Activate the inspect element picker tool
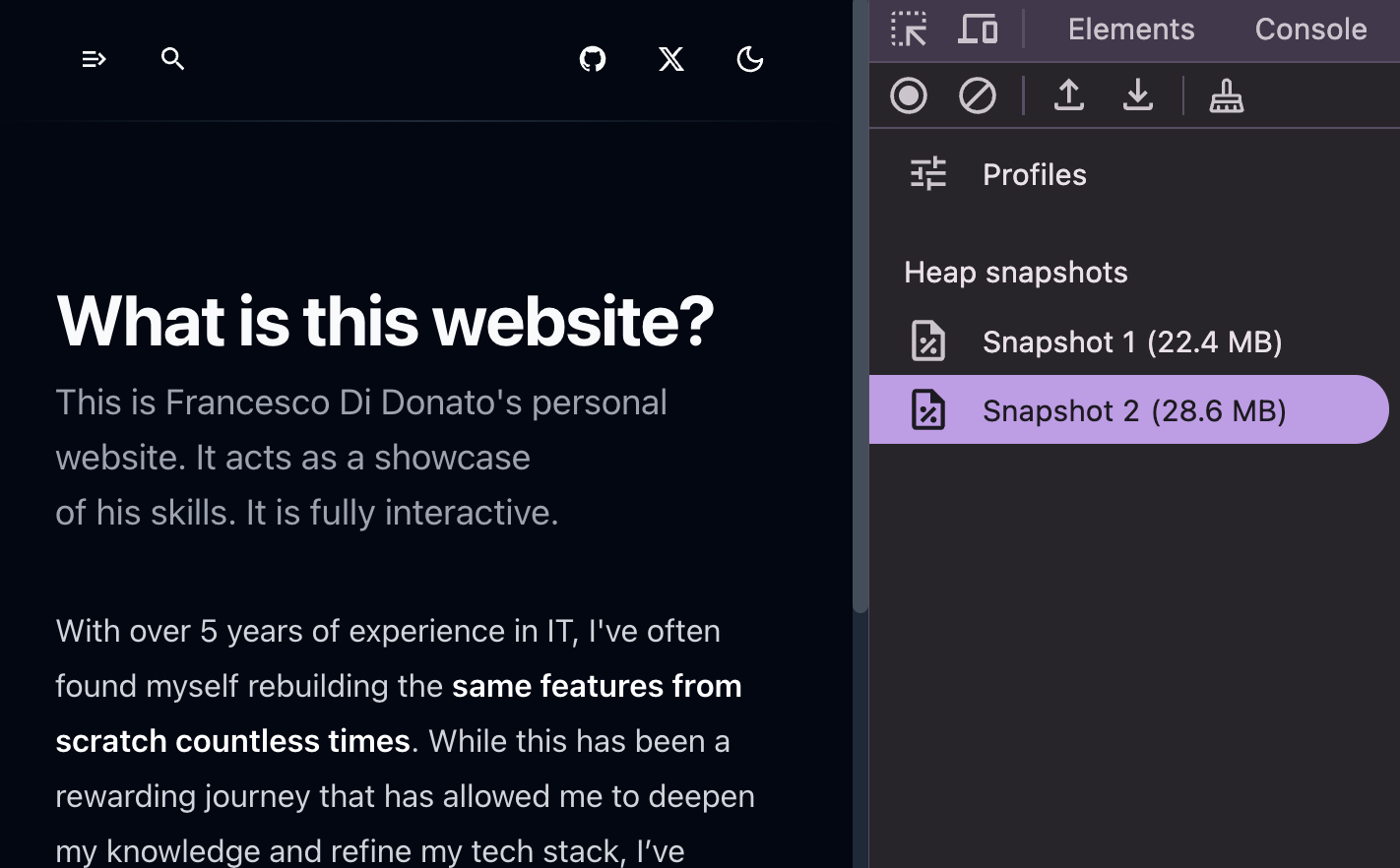 pos(909,30)
